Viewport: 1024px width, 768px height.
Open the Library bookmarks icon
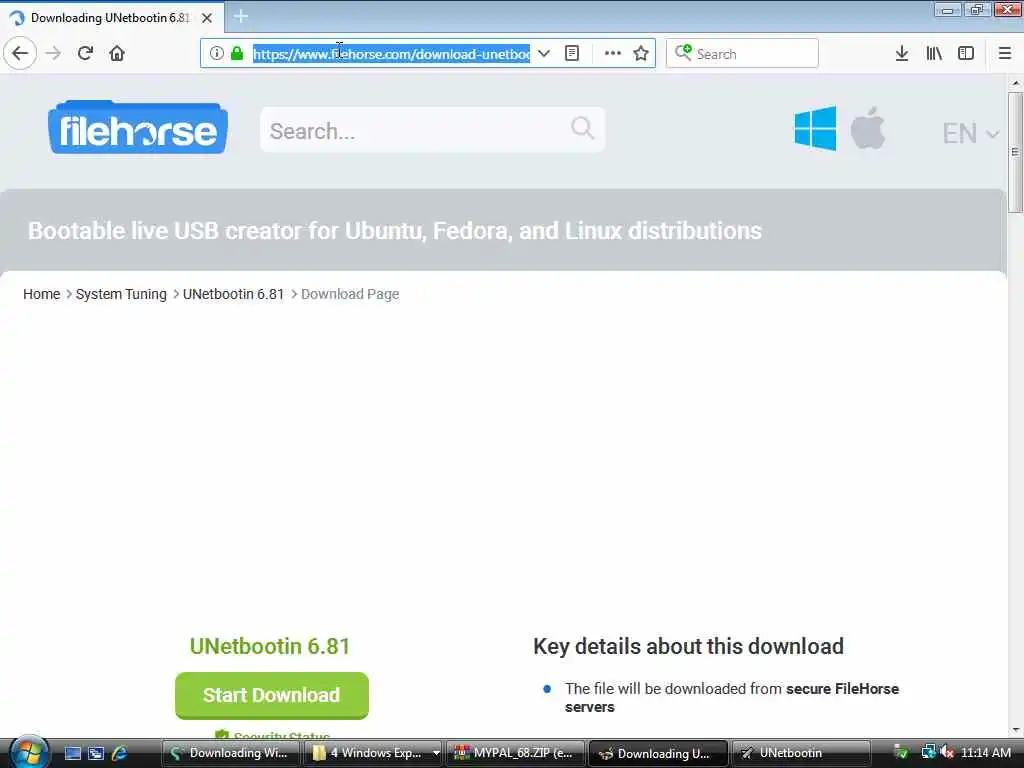(934, 54)
